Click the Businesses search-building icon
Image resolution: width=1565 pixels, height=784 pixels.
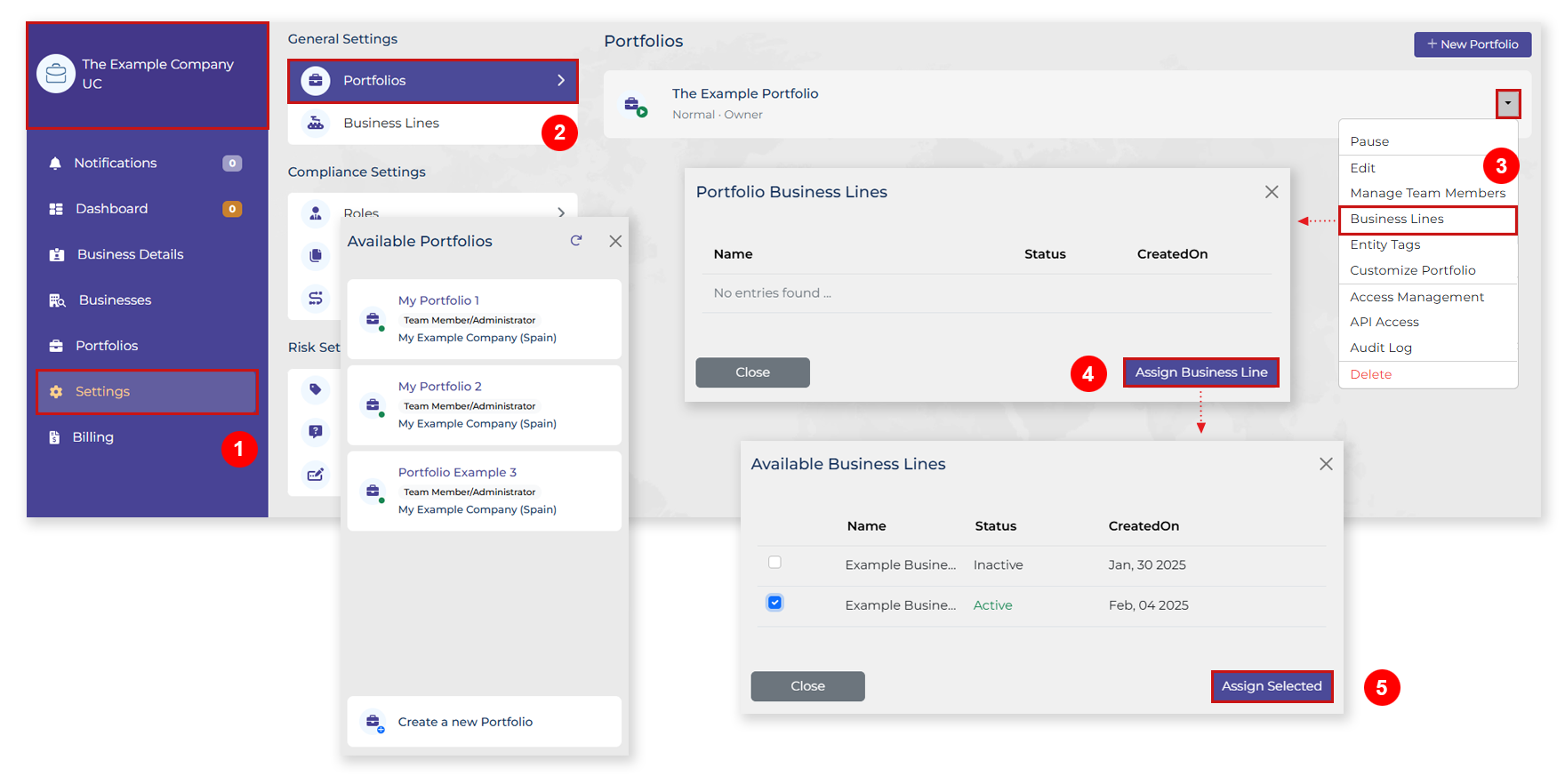(57, 300)
